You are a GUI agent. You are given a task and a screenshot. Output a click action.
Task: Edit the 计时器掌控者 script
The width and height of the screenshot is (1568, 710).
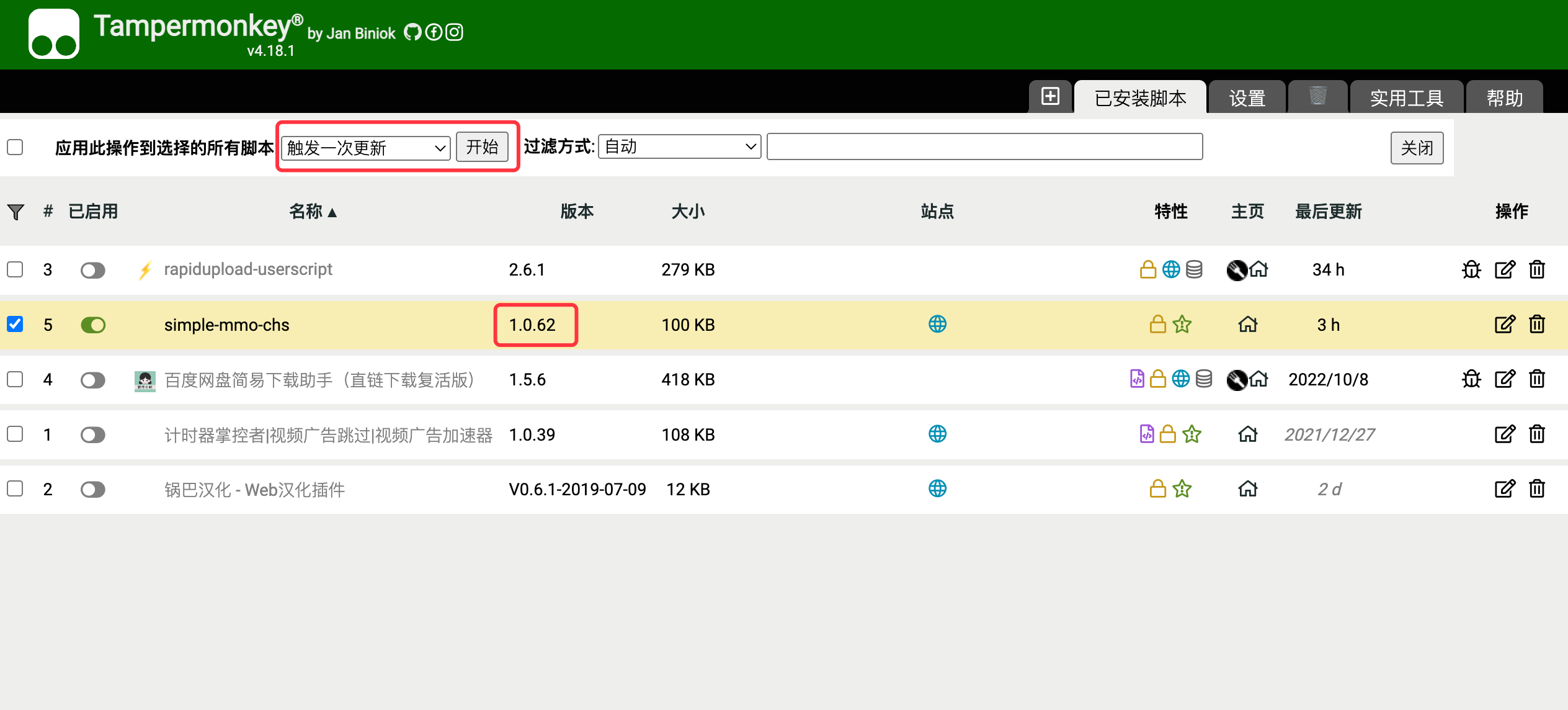point(1505,434)
